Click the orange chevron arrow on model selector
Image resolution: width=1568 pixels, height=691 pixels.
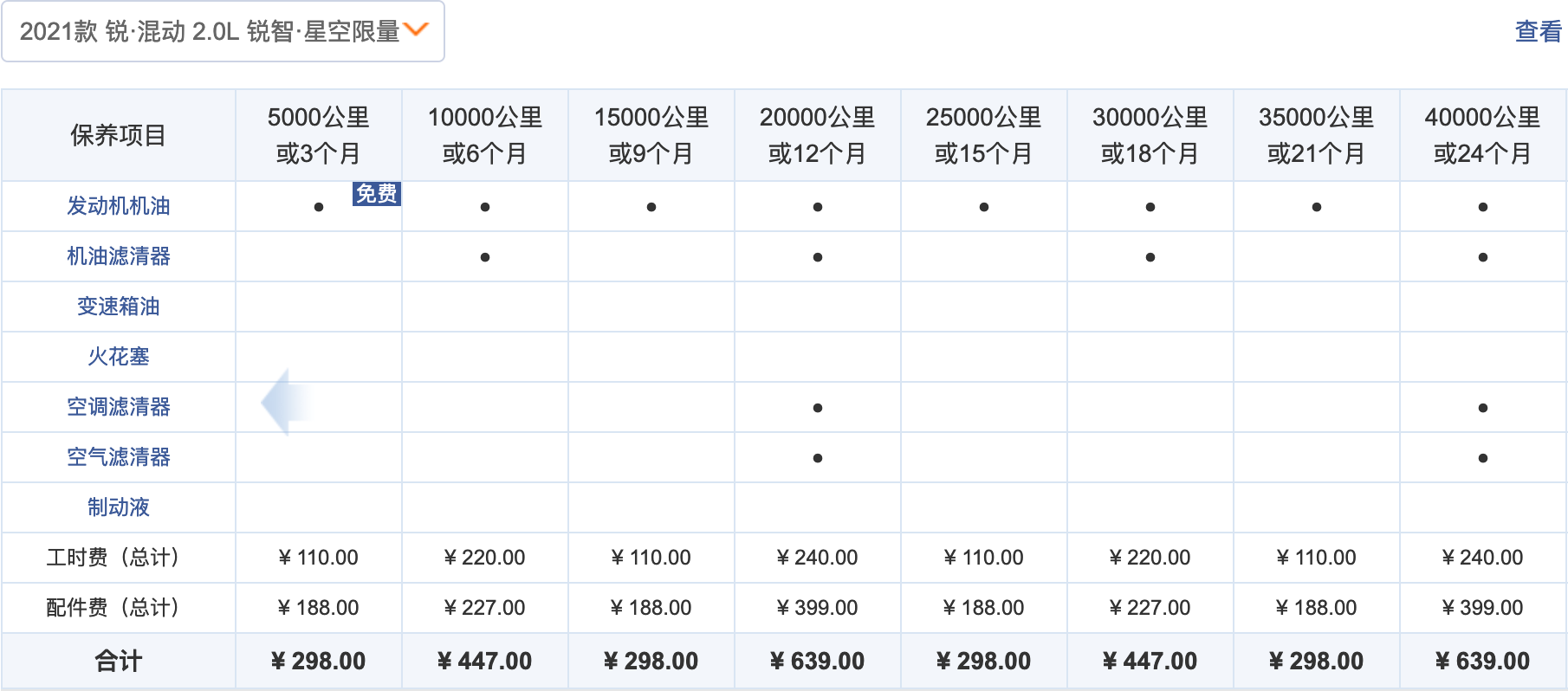click(x=416, y=30)
